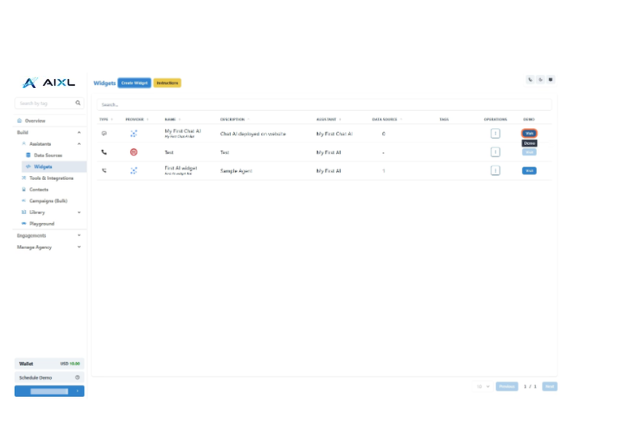Click the provider icon of the Test widget
This screenshot has width=621, height=432.
coord(134,152)
